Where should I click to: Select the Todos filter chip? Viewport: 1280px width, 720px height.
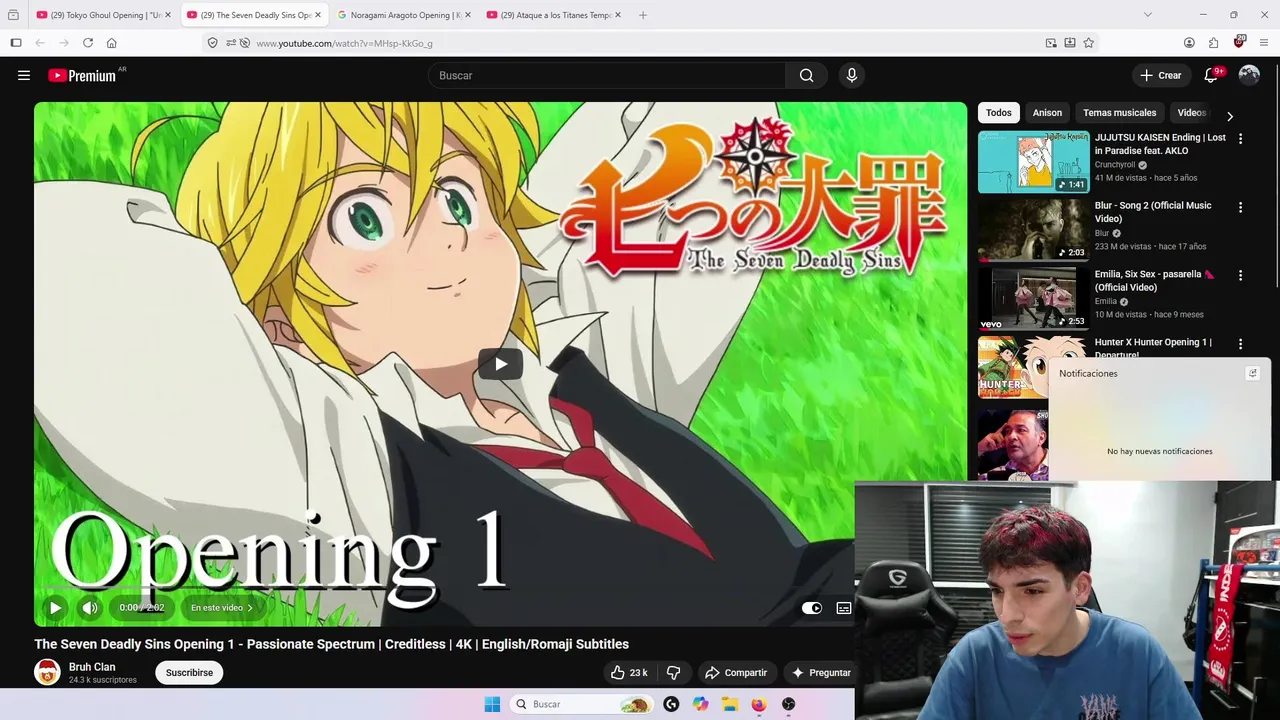[x=999, y=113]
